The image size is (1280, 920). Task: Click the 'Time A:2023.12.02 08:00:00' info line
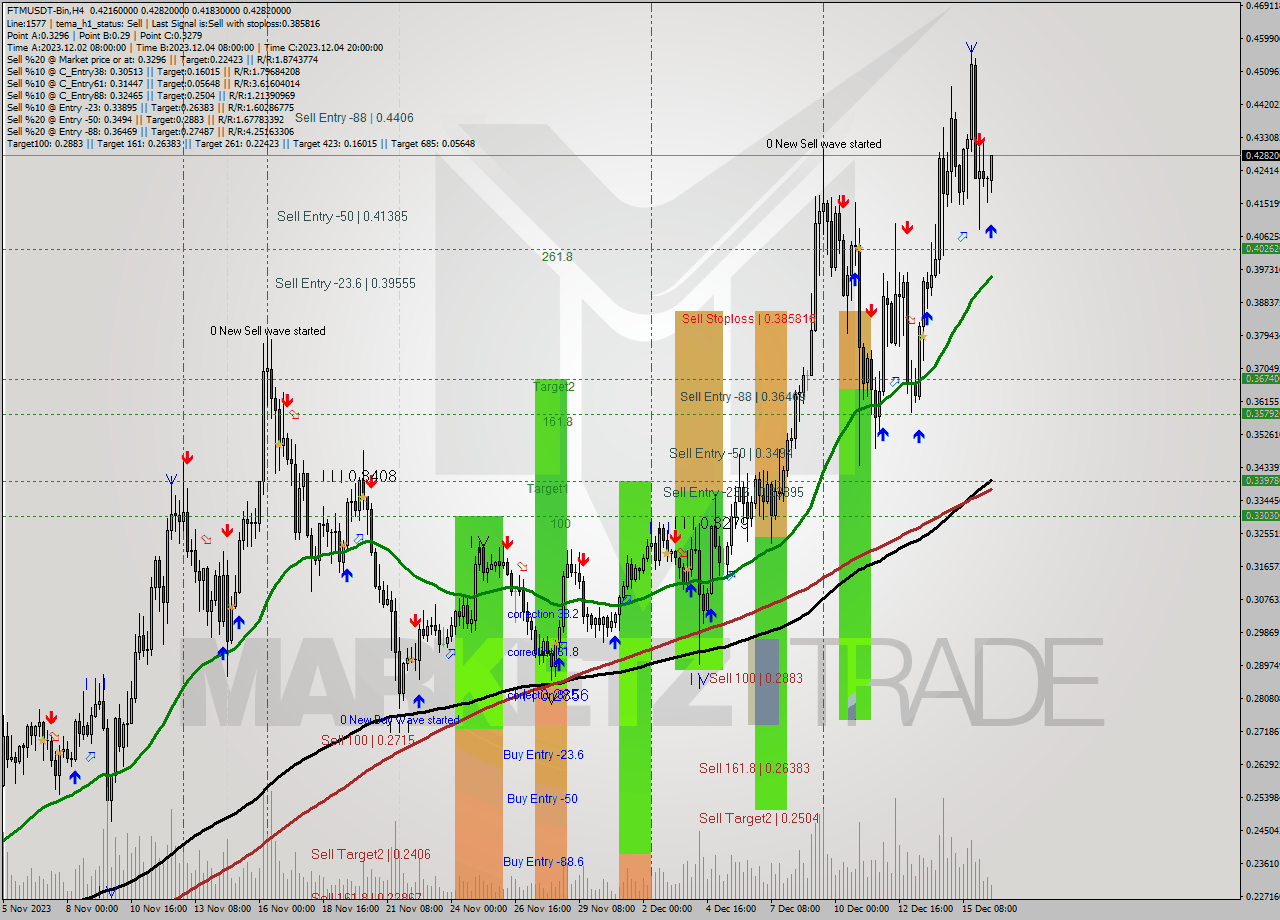tap(194, 47)
